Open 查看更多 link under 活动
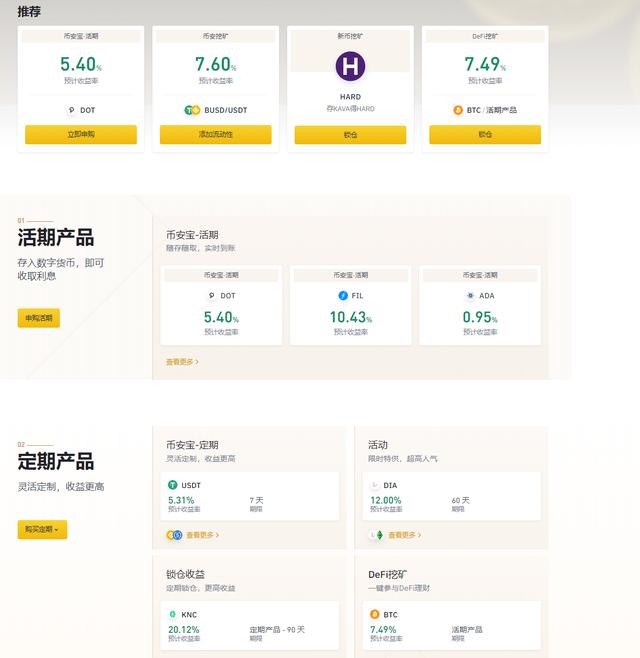 pyautogui.click(x=405, y=535)
